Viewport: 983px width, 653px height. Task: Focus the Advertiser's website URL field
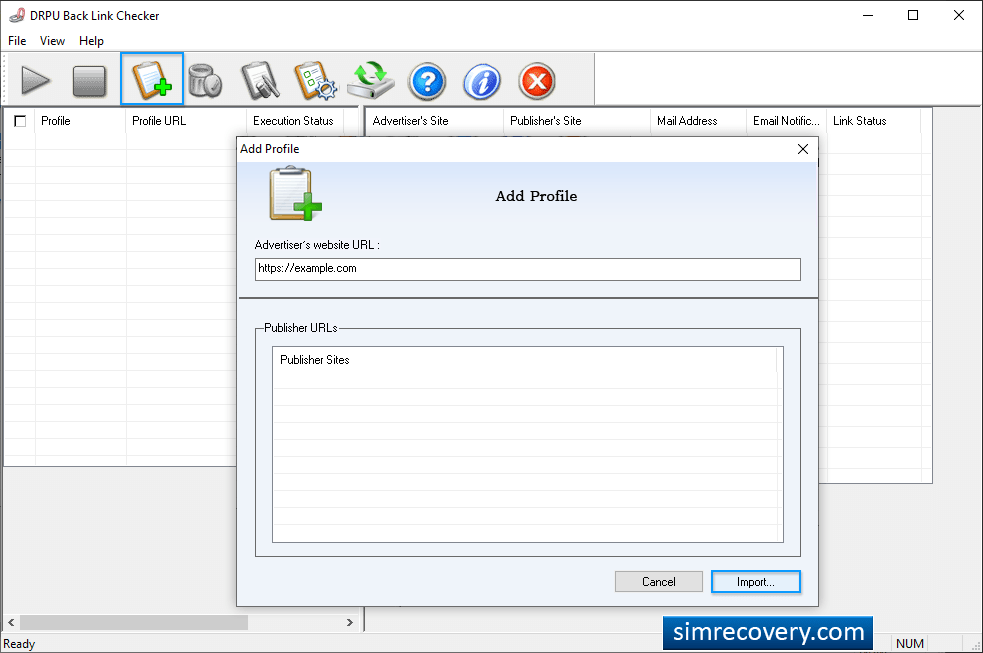click(527, 269)
